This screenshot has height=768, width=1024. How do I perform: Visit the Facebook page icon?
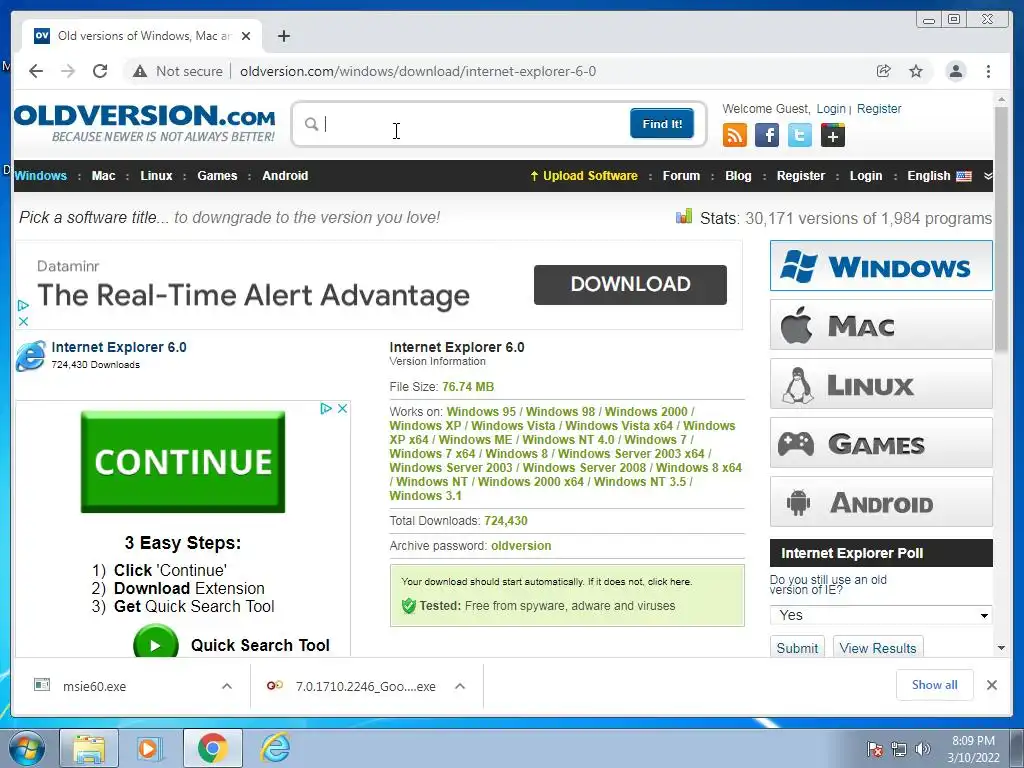coord(767,135)
